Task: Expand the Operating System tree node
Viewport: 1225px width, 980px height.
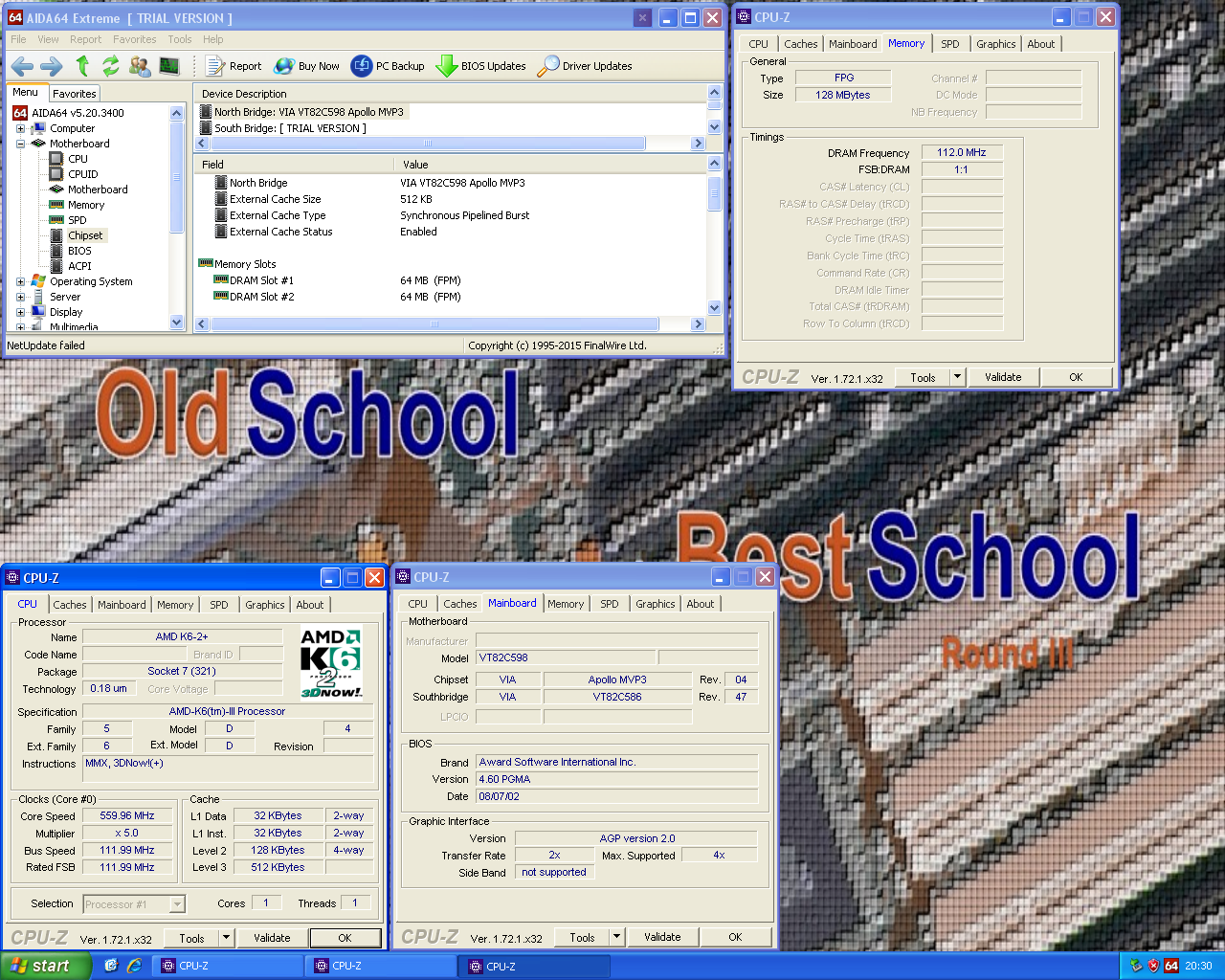Action: pos(20,281)
